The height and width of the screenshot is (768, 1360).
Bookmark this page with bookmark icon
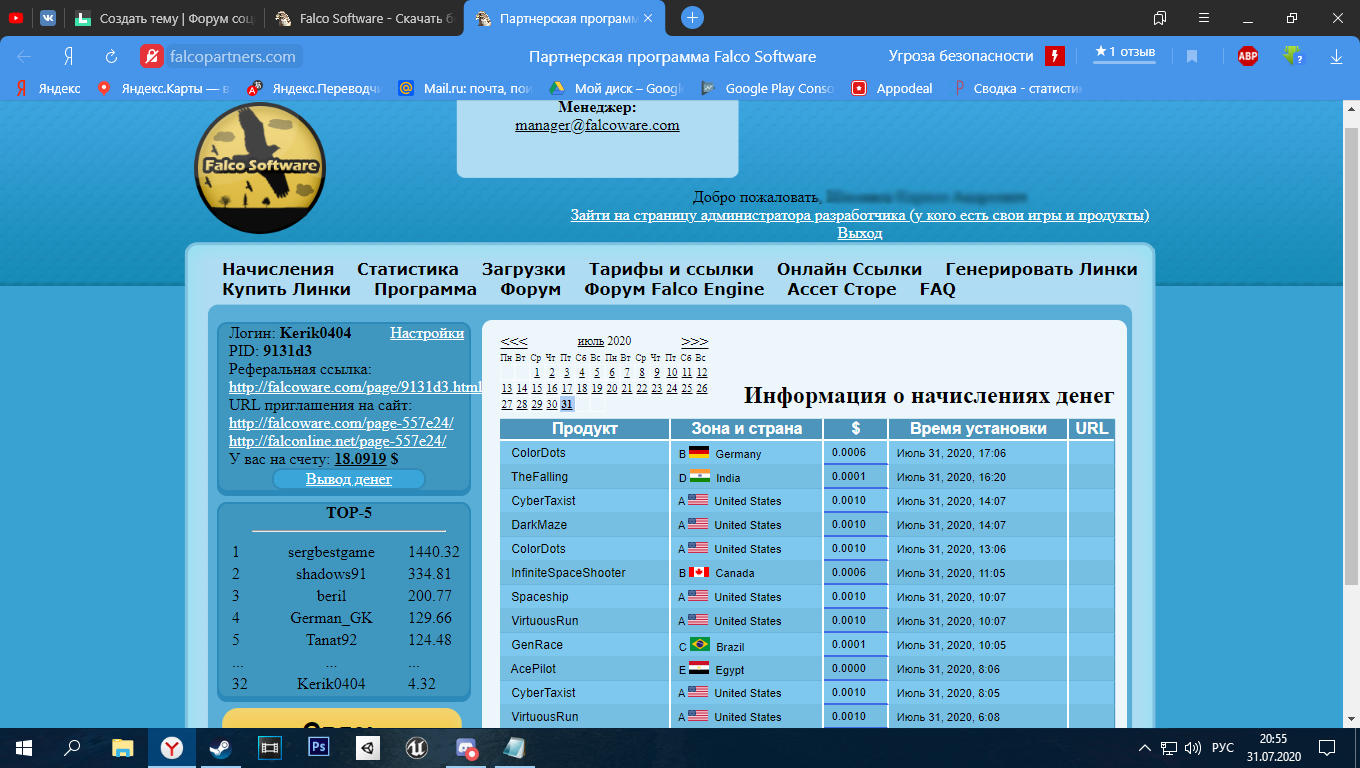(1192, 57)
